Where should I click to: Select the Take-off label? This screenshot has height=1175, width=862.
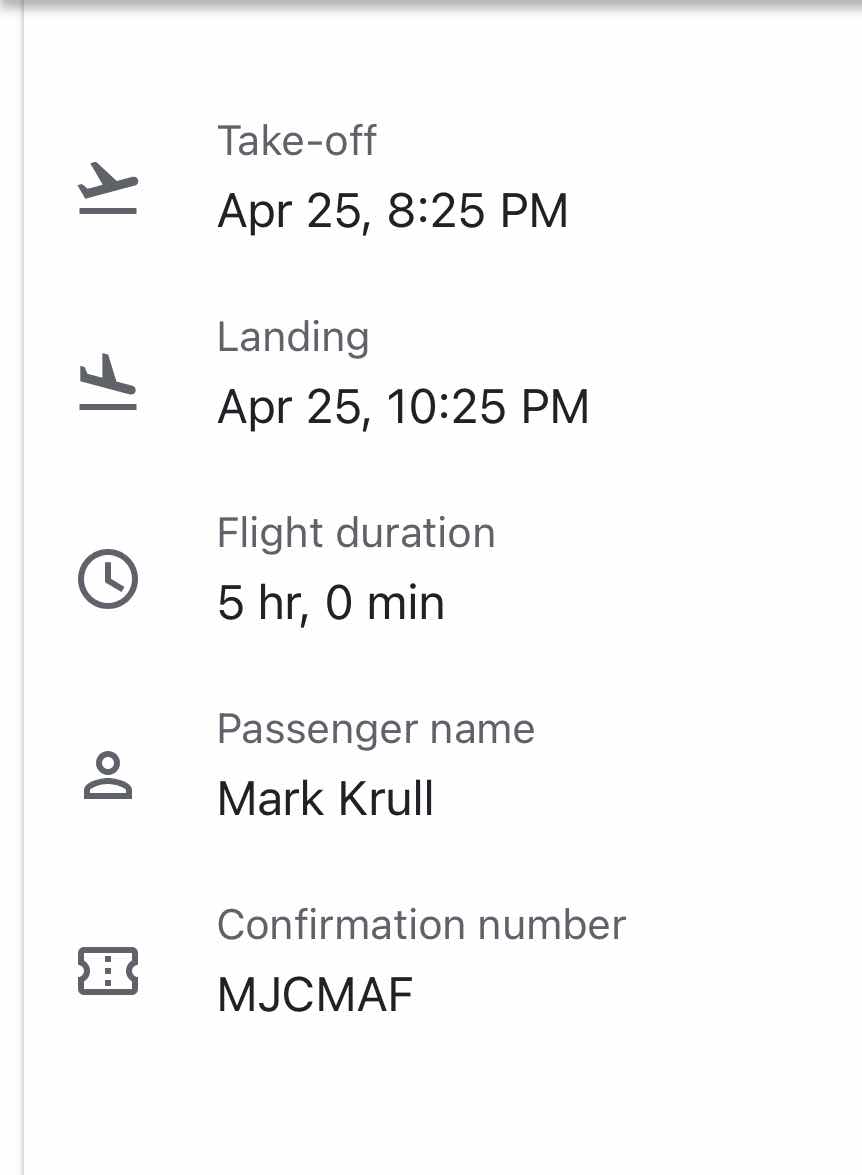pos(297,141)
